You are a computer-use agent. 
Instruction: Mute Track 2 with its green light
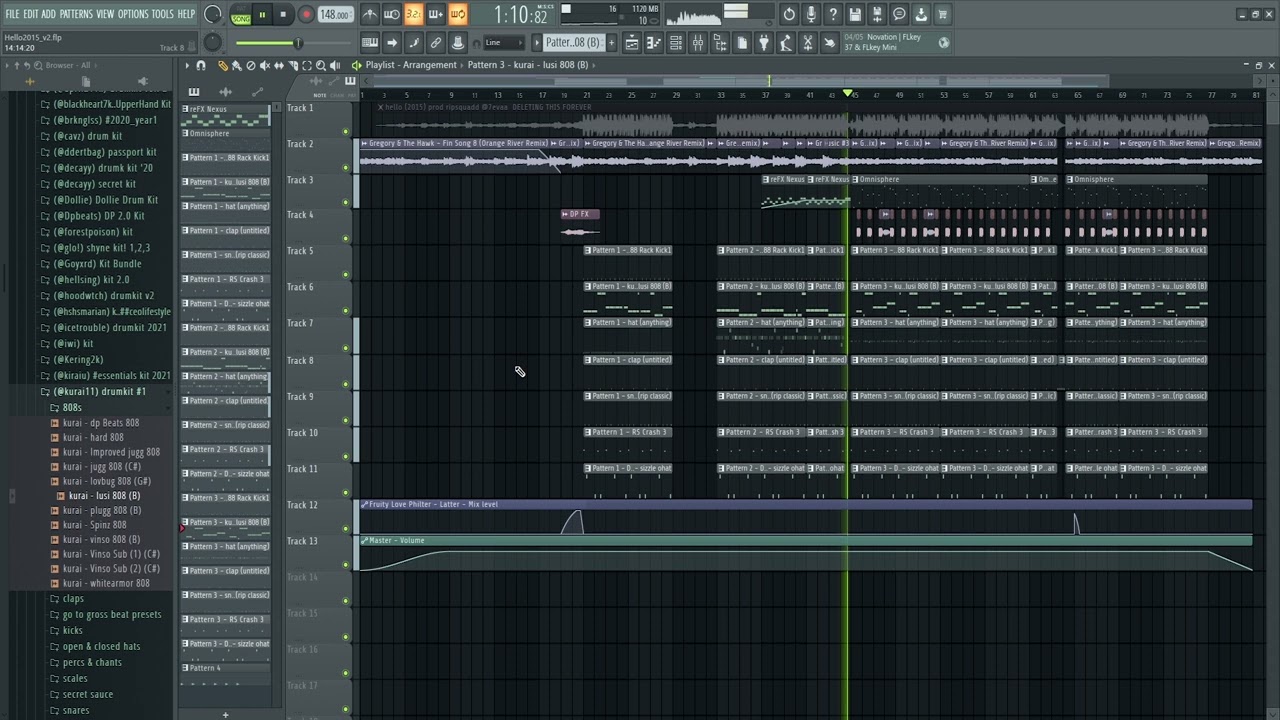[x=346, y=167]
